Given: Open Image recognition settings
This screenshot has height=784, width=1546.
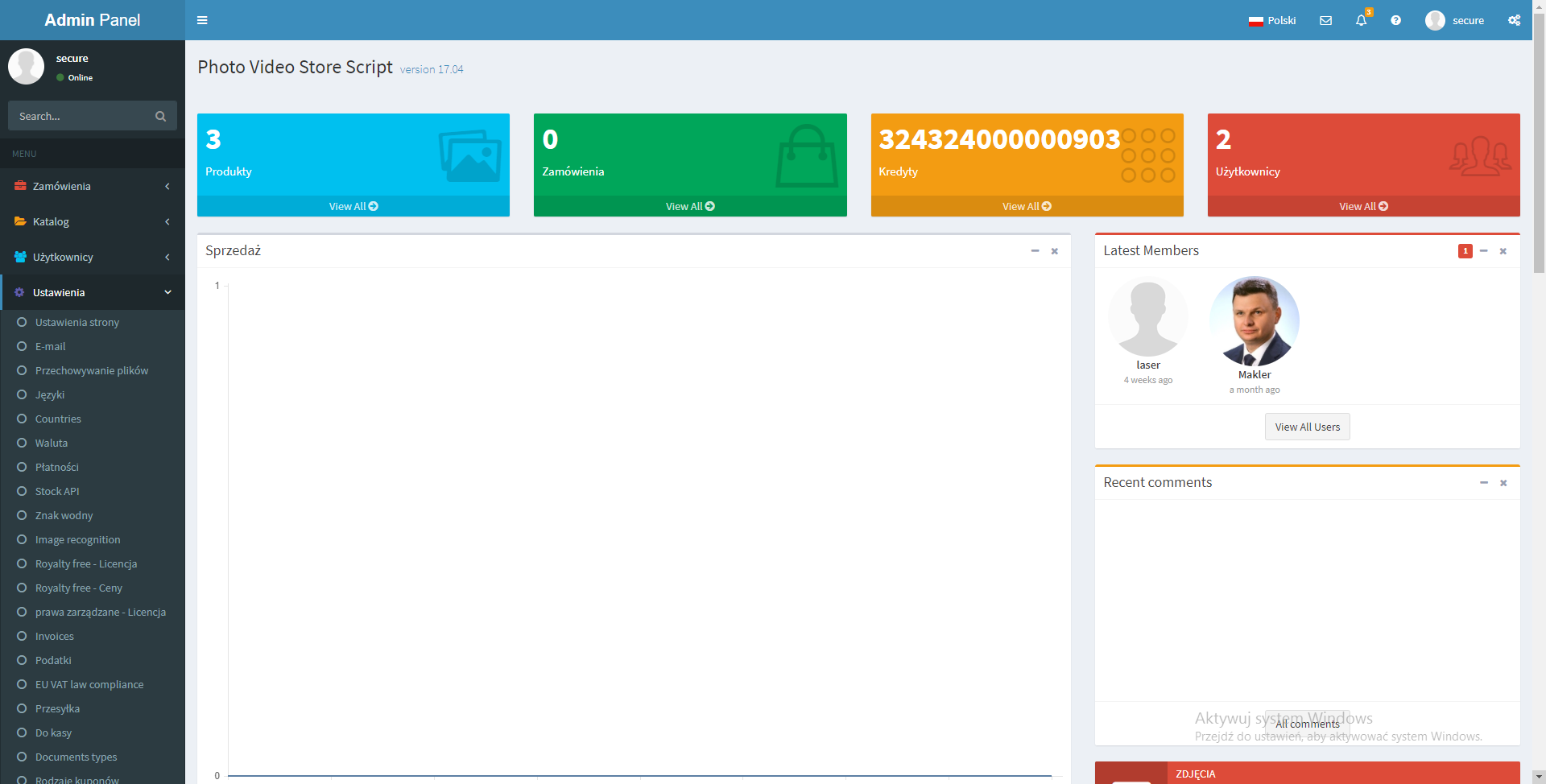Looking at the screenshot, I should pyautogui.click(x=78, y=539).
